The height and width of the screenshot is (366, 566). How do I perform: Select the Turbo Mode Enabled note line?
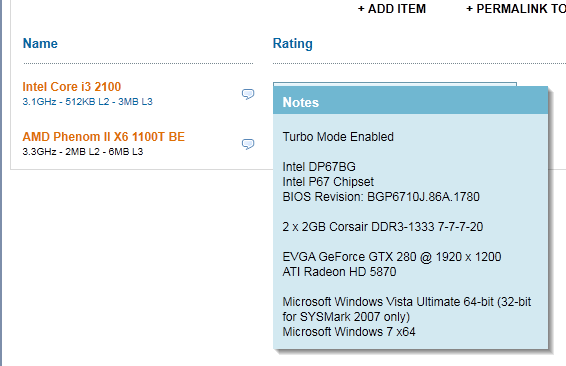(x=338, y=137)
